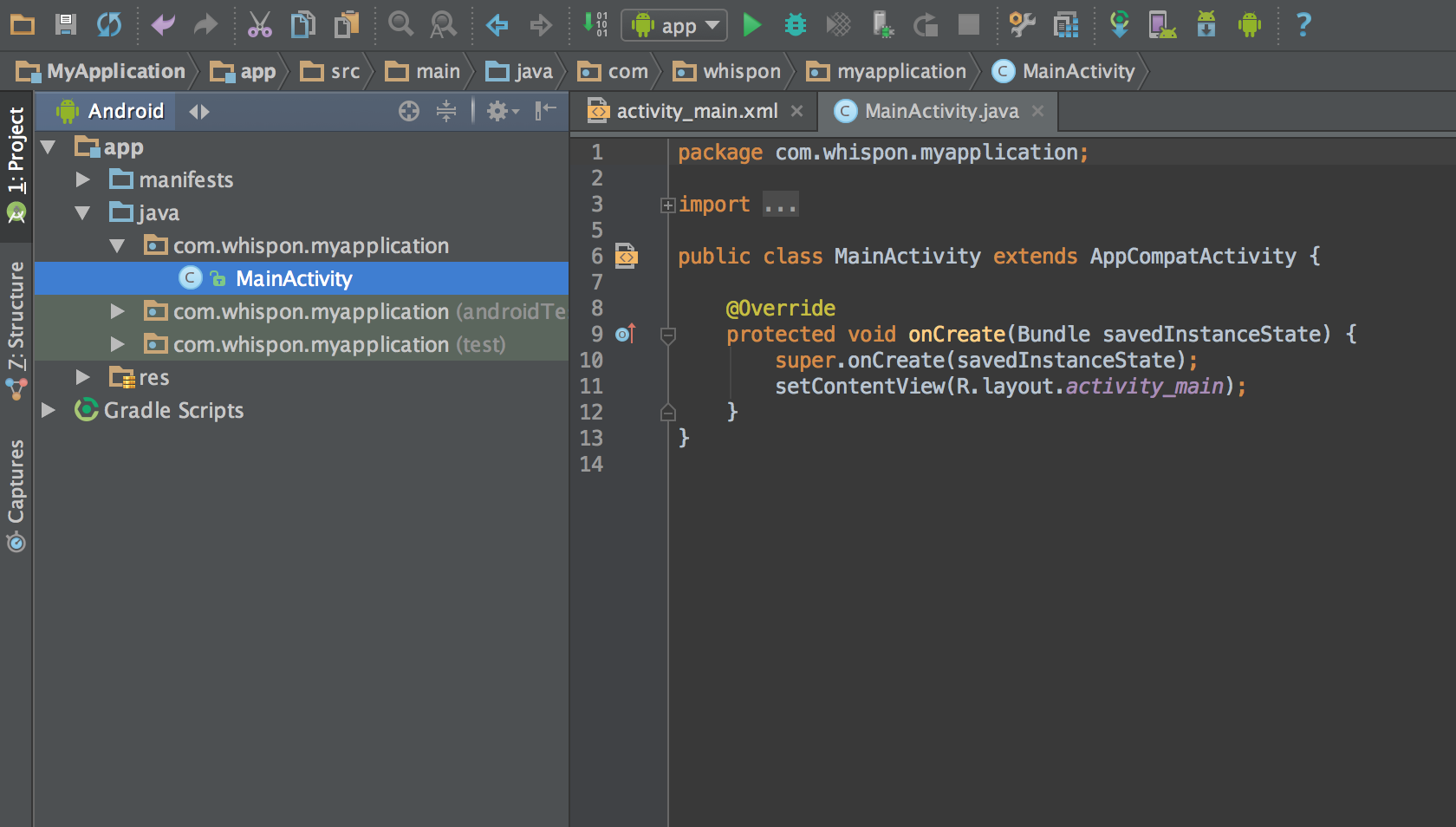The height and width of the screenshot is (827, 1456).
Task: Open the AVD Manager icon
Action: (x=1162, y=24)
